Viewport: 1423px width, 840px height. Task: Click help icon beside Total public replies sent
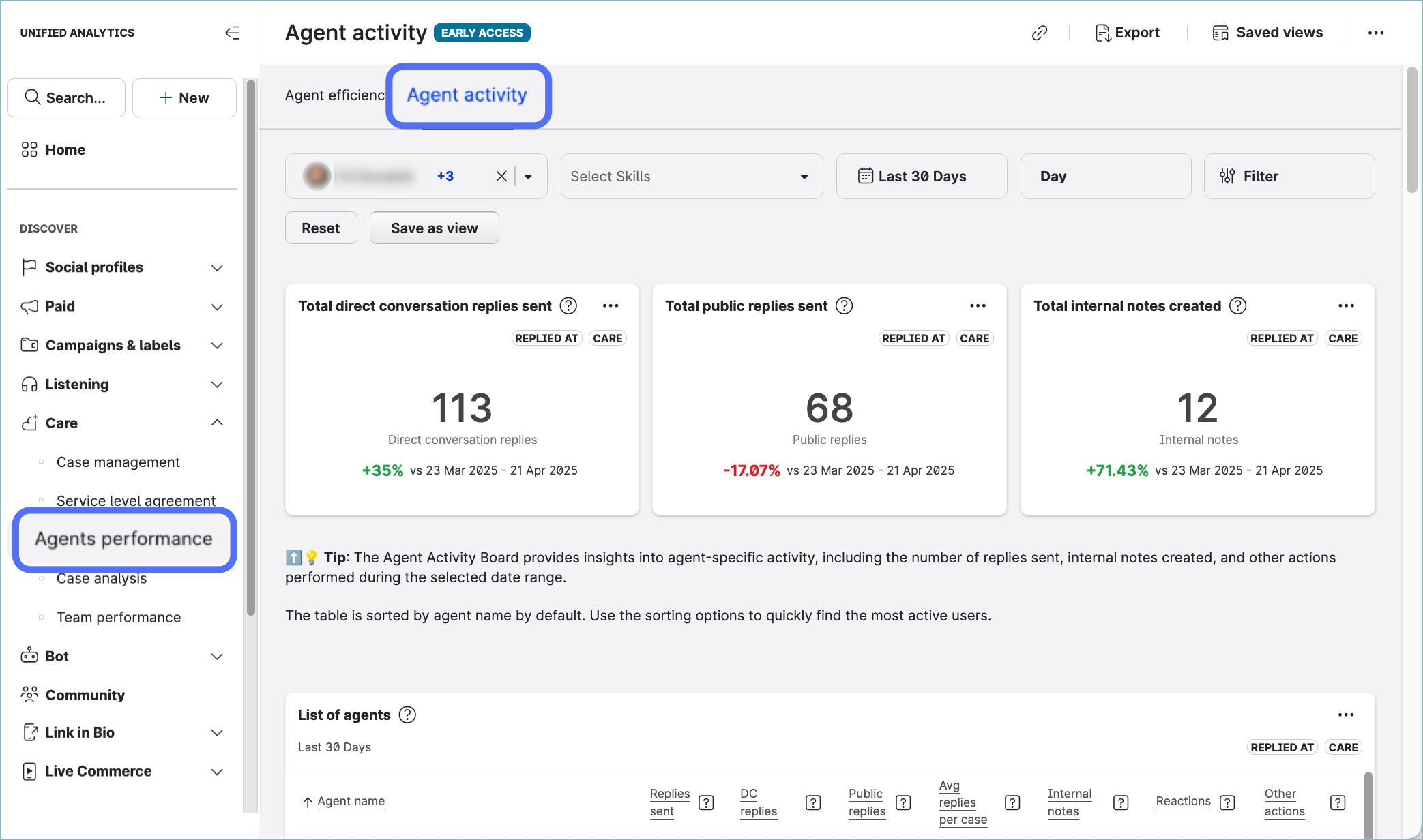coord(844,306)
